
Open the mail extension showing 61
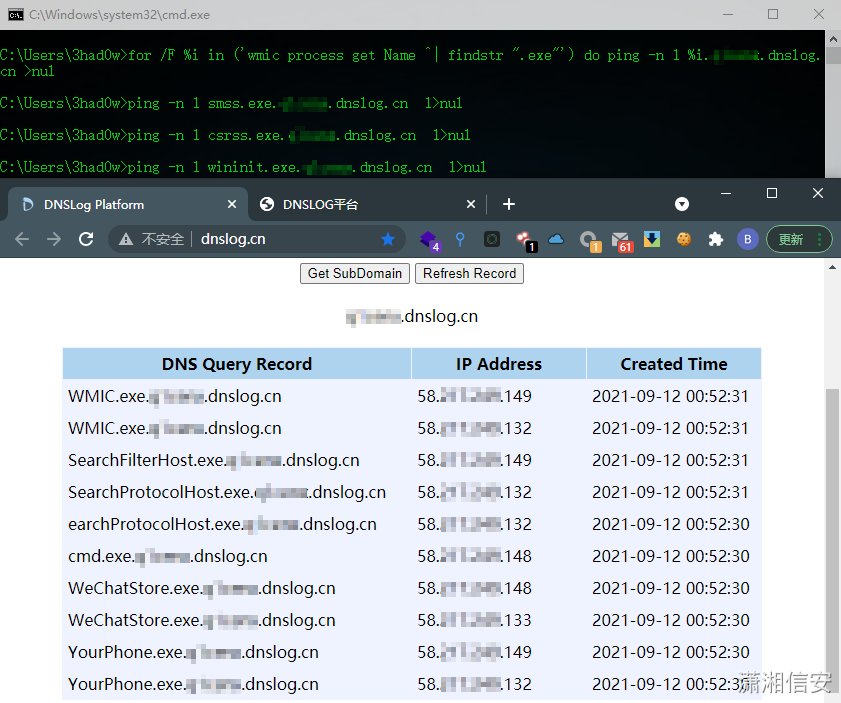pos(622,241)
